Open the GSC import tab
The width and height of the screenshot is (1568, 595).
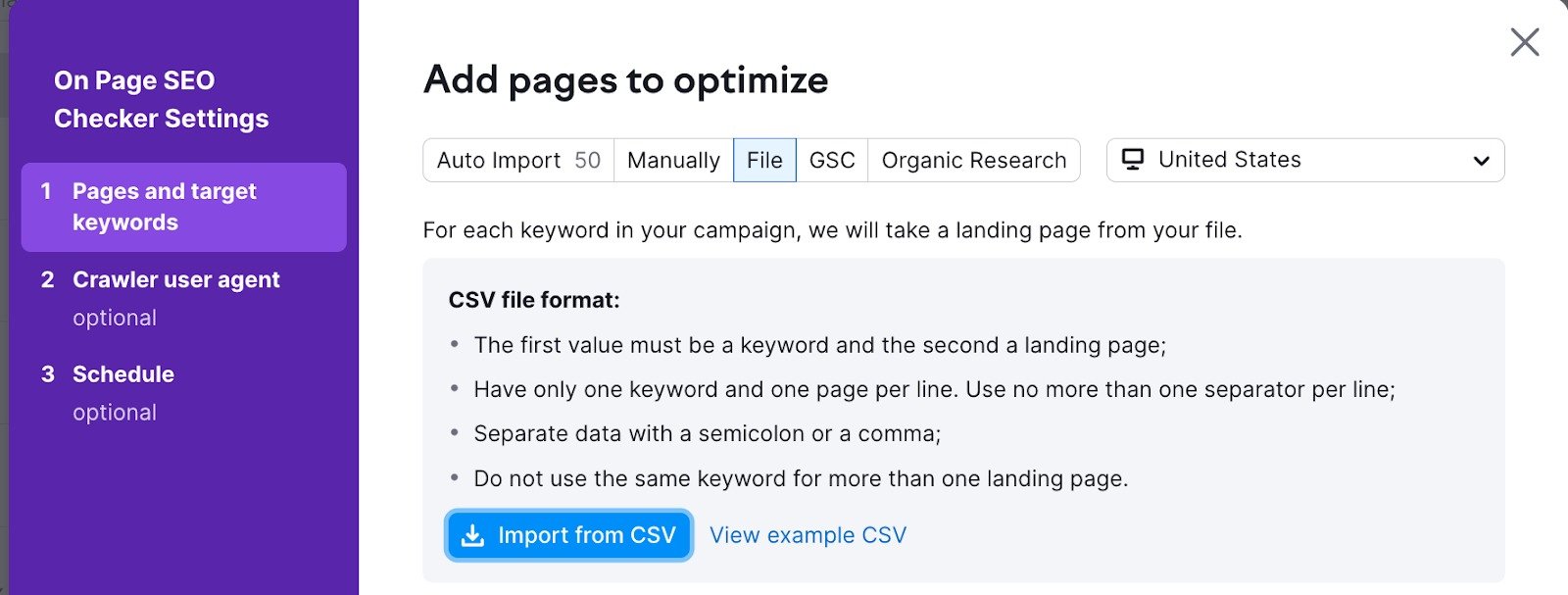[x=832, y=160]
